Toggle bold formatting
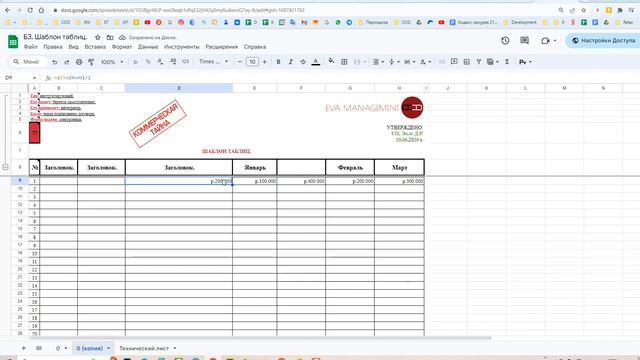The height and width of the screenshot is (360, 640). point(278,62)
